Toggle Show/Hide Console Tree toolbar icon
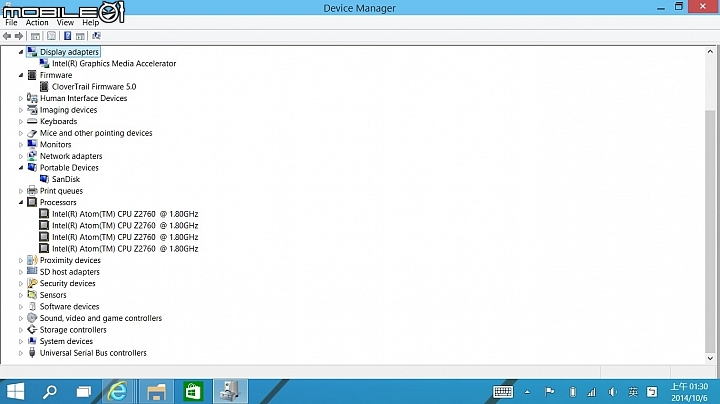The image size is (720, 404). pos(35,36)
